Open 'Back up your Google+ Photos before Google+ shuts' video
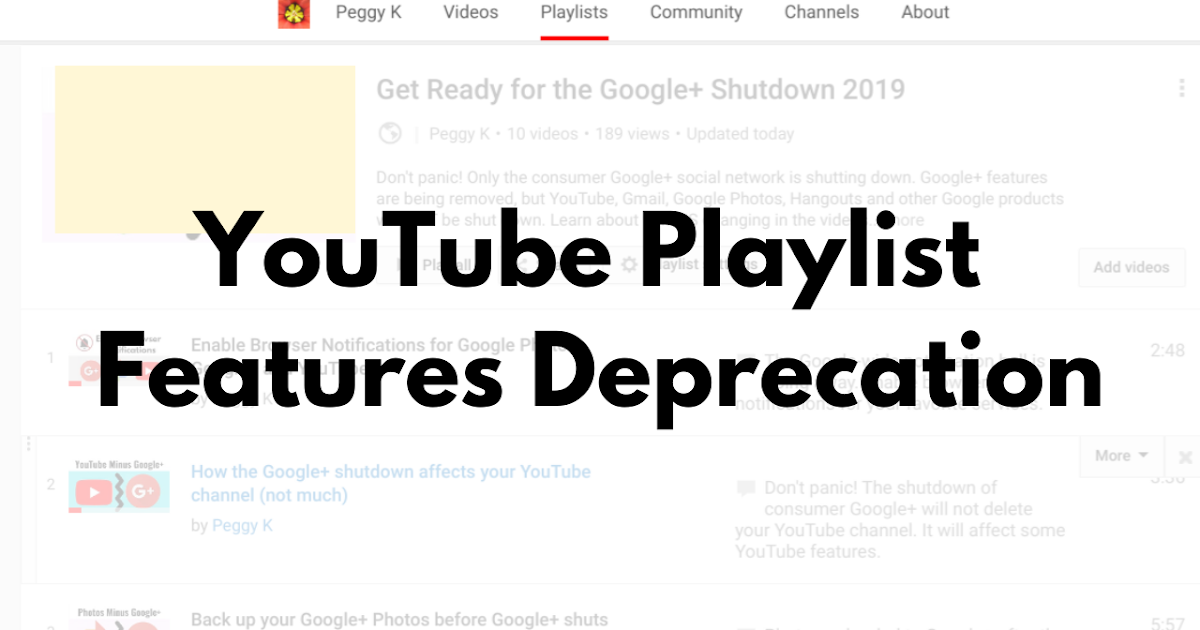The height and width of the screenshot is (630, 1200). coord(399,619)
